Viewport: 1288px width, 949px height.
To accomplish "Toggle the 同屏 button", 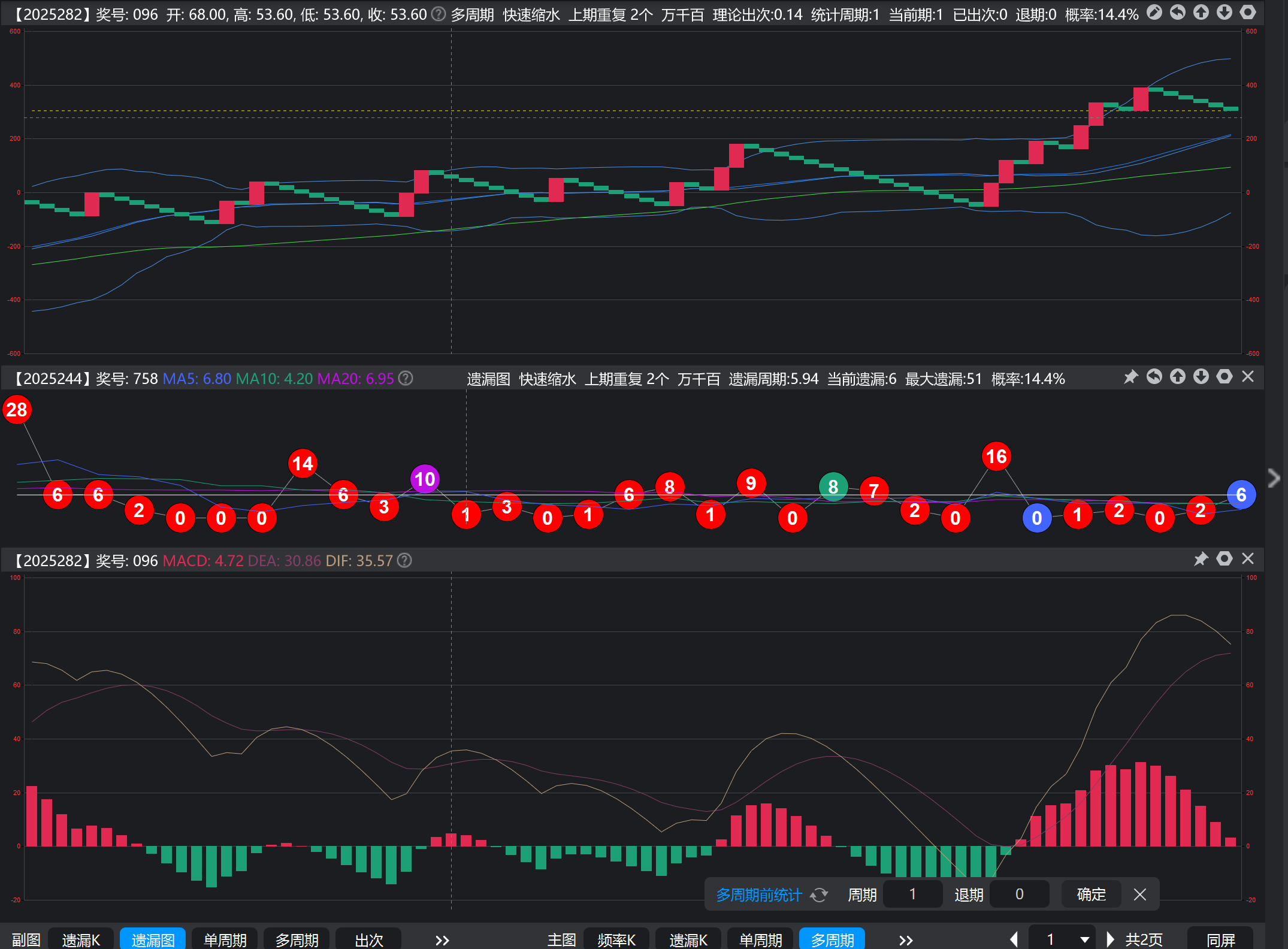I will (1220, 939).
